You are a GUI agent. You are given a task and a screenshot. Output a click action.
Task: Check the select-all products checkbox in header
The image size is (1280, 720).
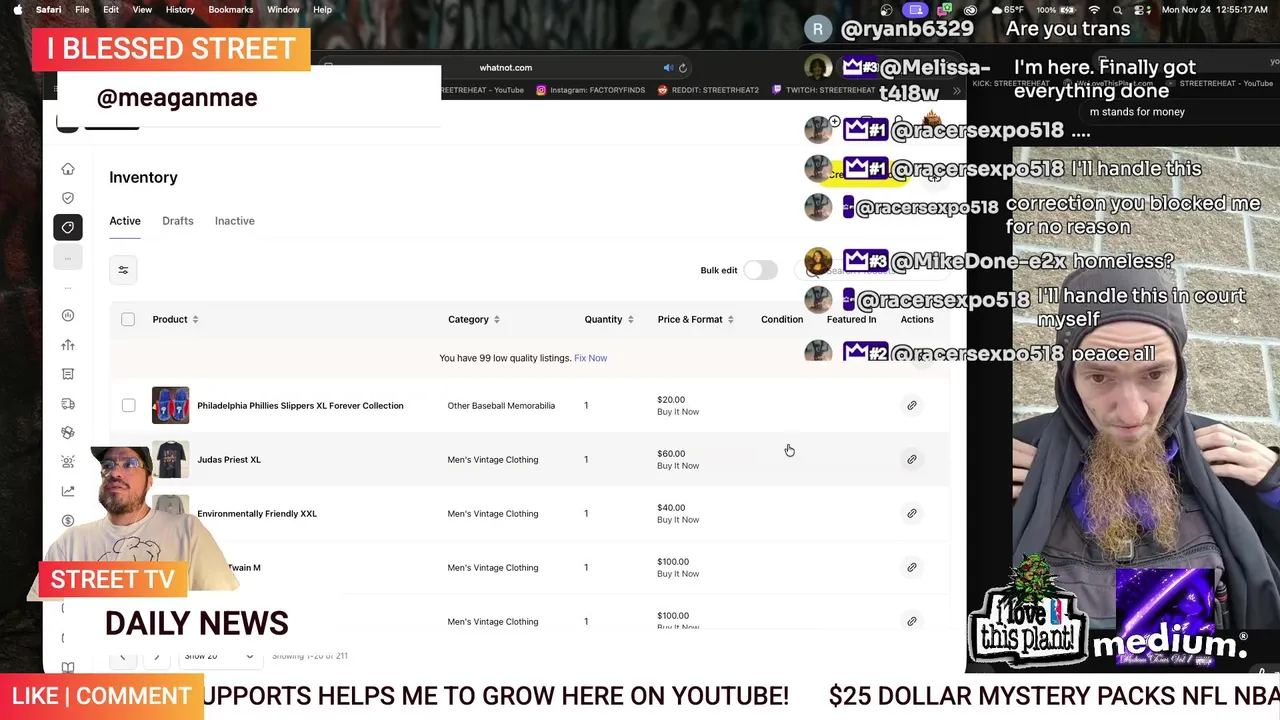tap(128, 319)
